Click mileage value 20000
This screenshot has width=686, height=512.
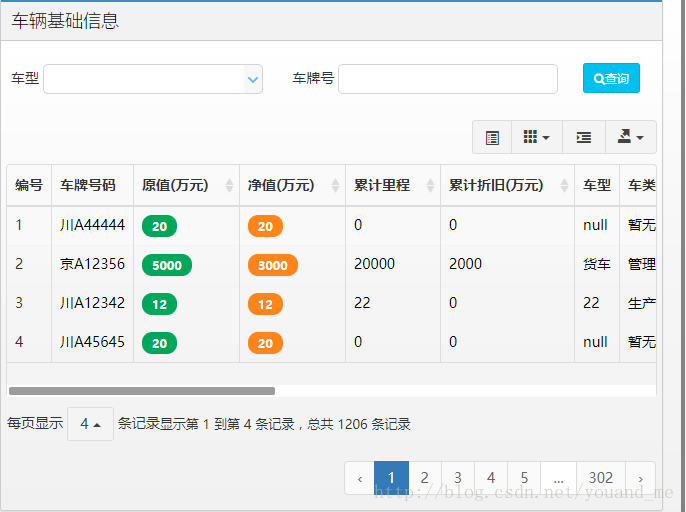click(374, 264)
